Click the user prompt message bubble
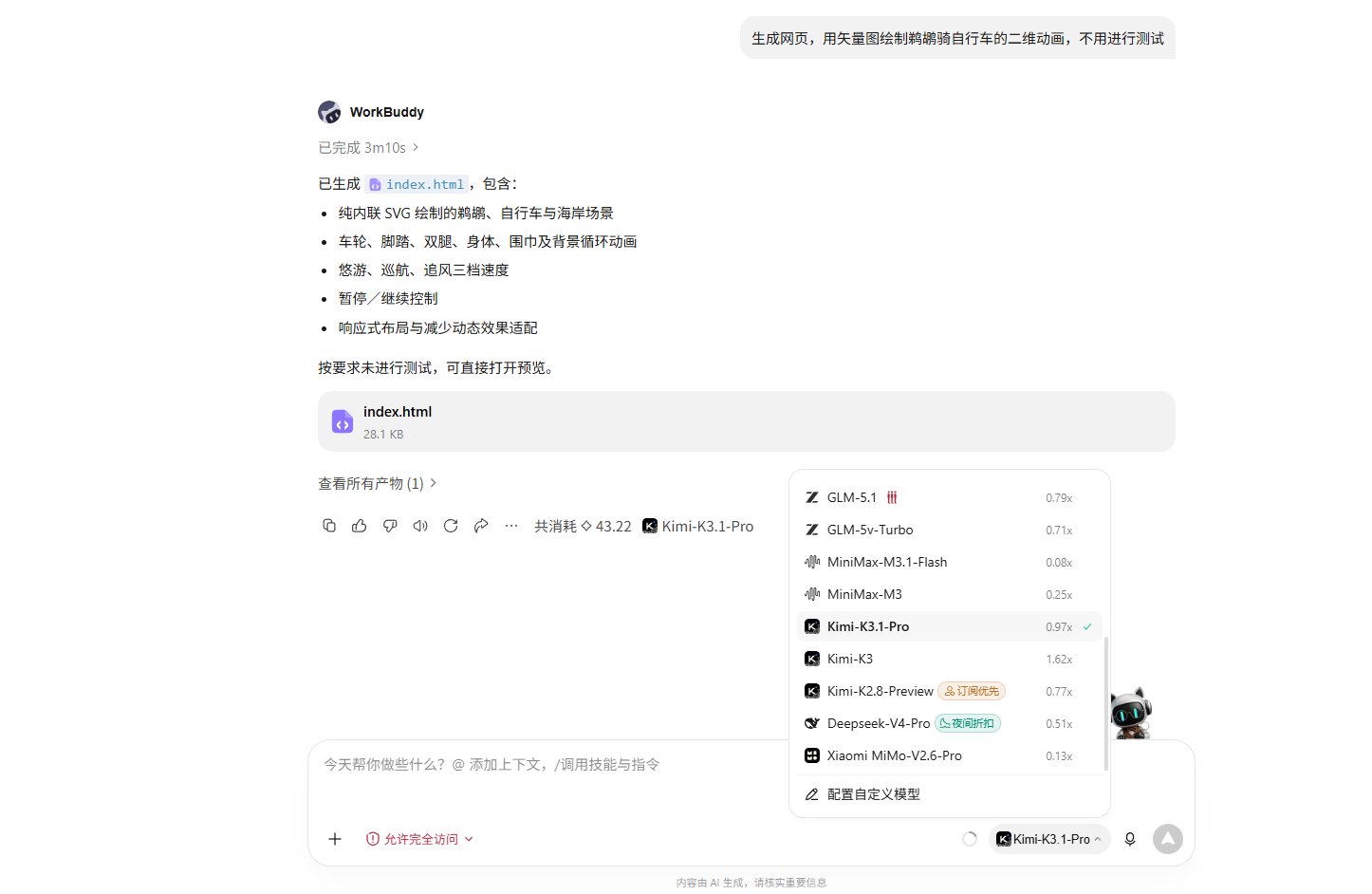This screenshot has width=1372, height=894. [x=957, y=38]
